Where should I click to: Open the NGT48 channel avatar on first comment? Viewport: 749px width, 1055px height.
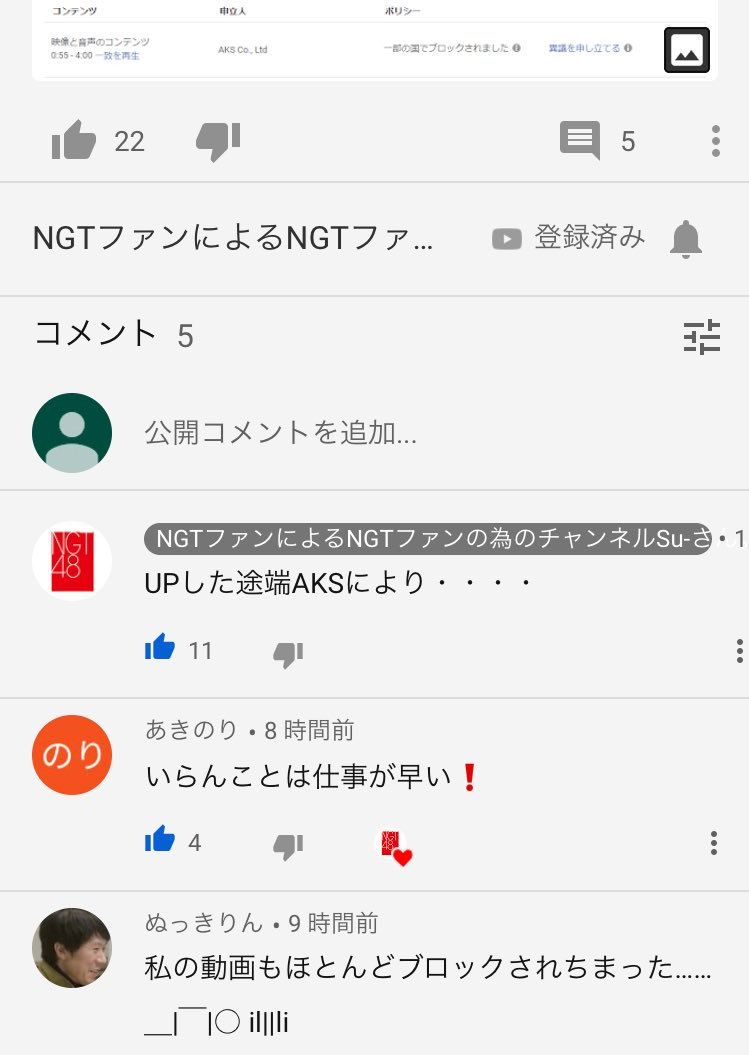point(72,560)
